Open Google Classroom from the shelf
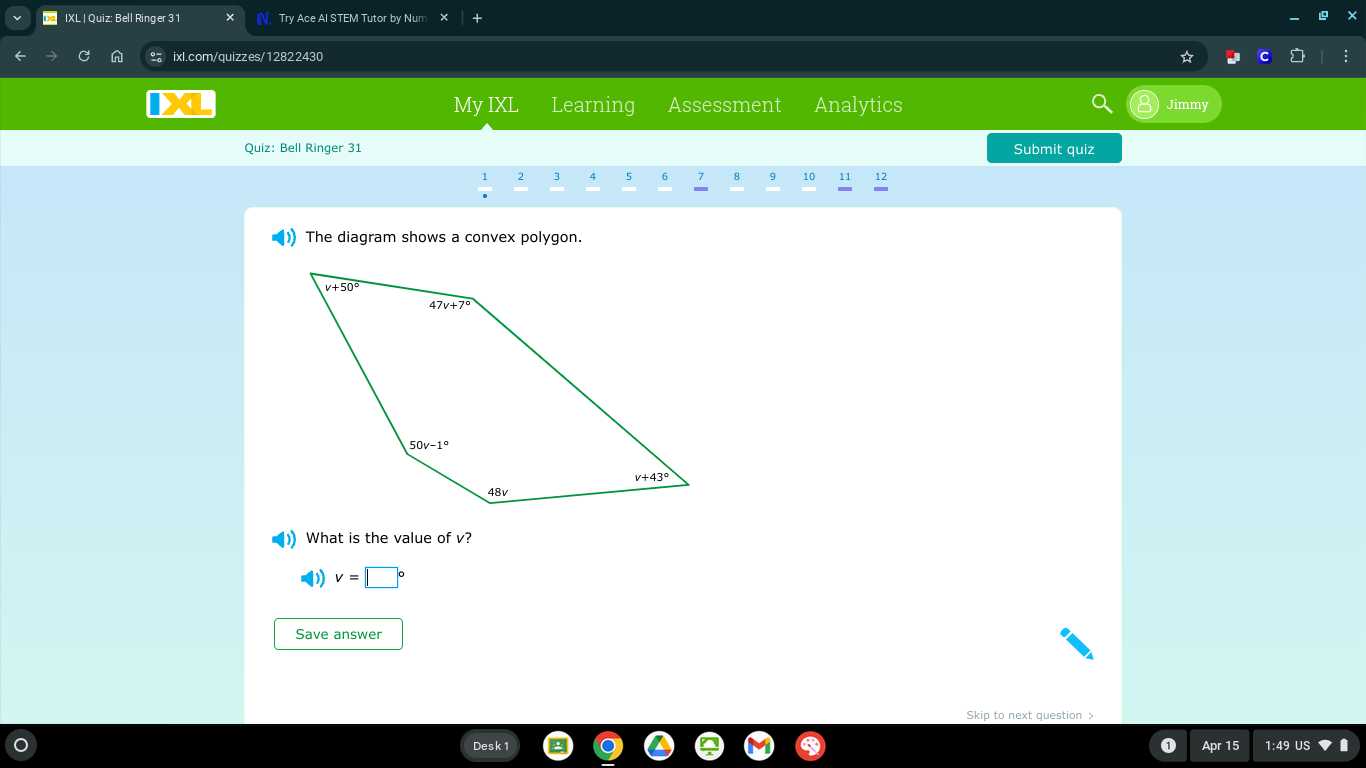 pyautogui.click(x=557, y=745)
